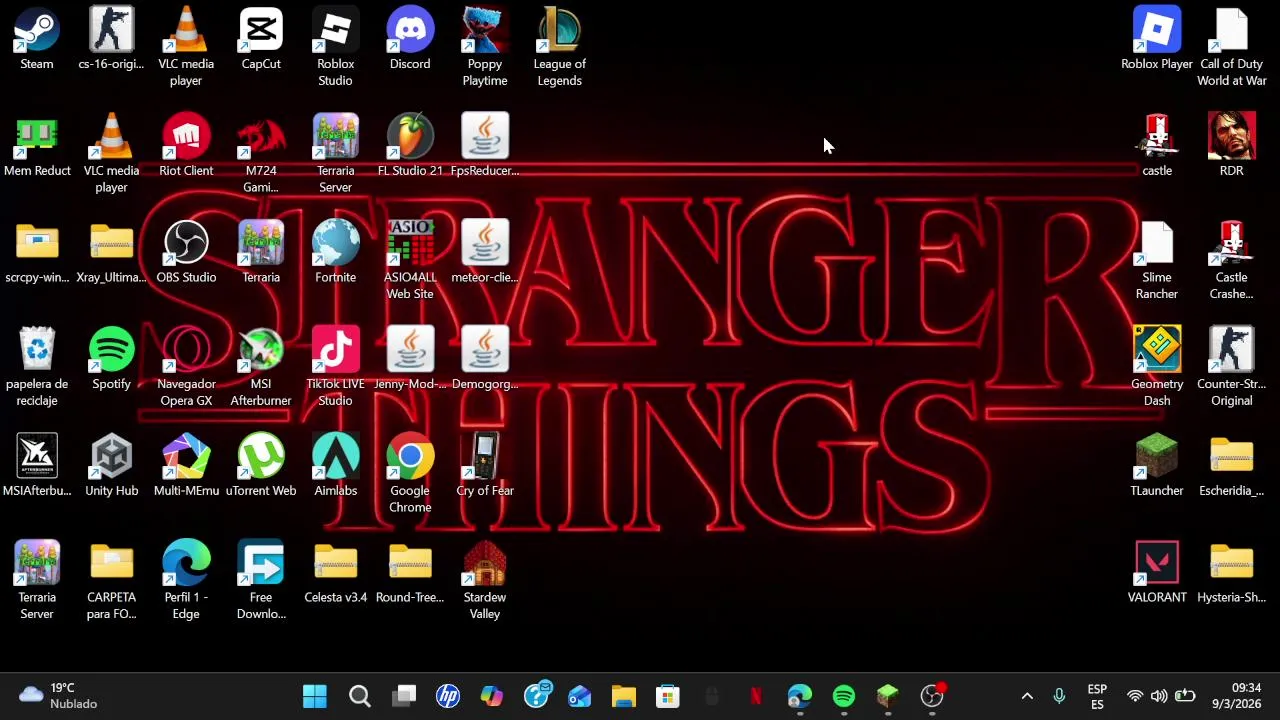Open the Riot Client shortcut

186,146
